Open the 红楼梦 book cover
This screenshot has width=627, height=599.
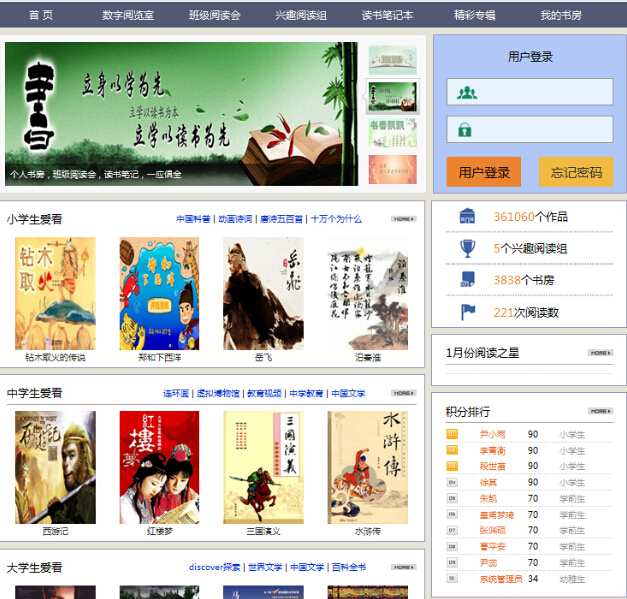click(x=159, y=467)
